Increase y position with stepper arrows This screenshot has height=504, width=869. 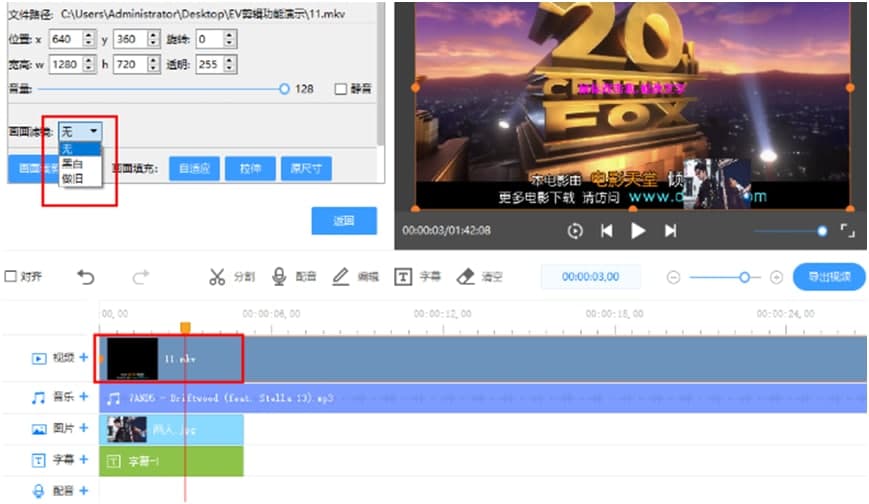(x=154, y=34)
